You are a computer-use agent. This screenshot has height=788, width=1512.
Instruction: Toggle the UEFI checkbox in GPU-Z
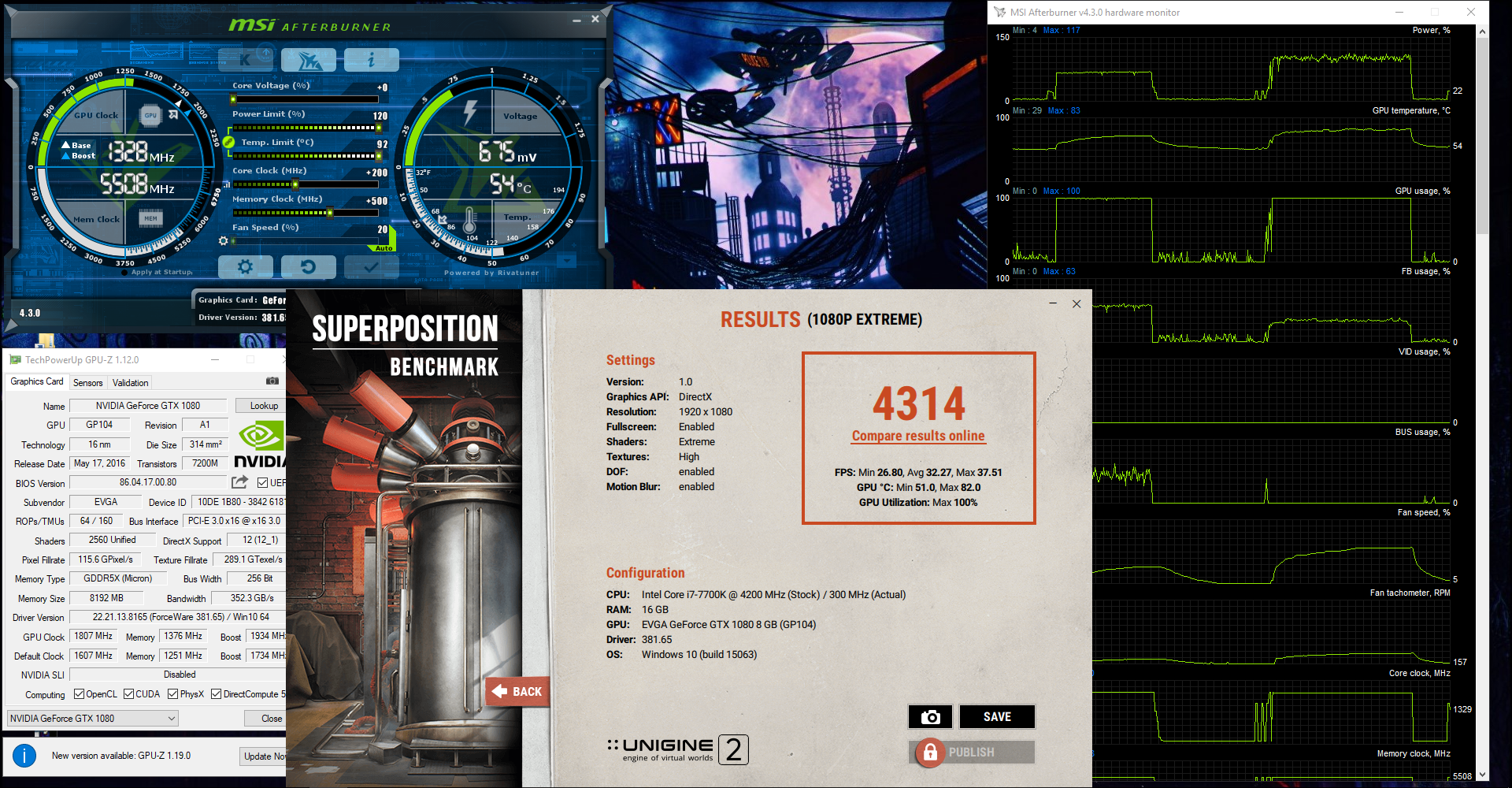pyautogui.click(x=263, y=482)
